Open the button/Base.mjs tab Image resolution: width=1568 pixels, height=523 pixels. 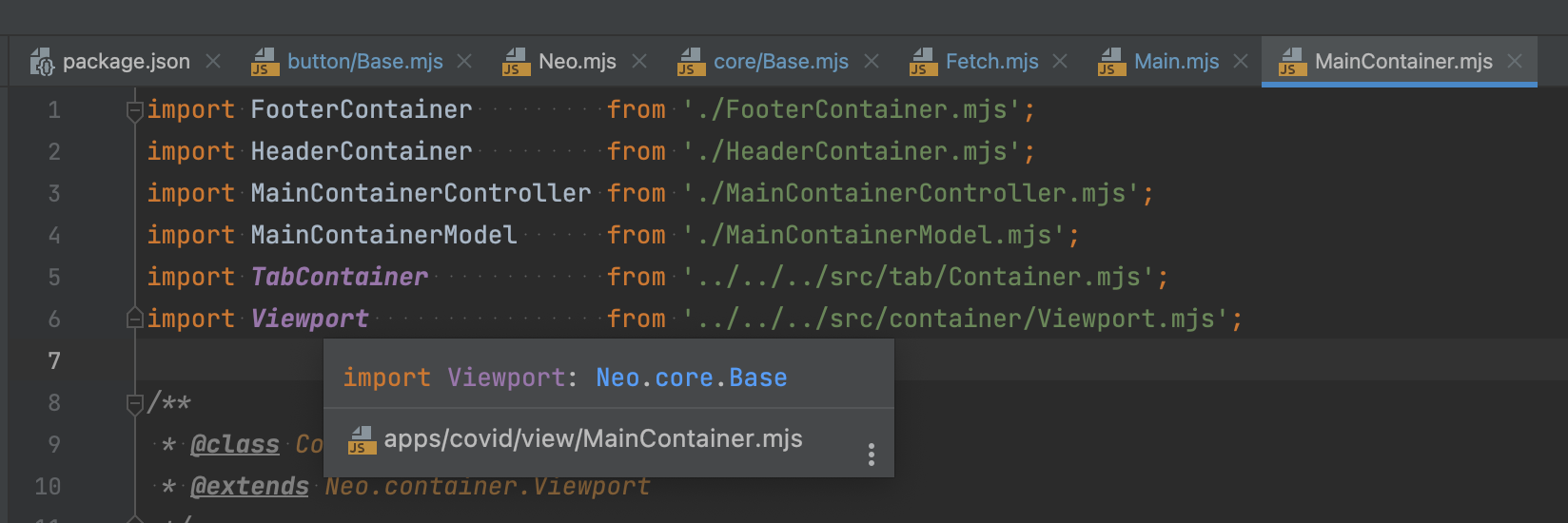tap(364, 62)
